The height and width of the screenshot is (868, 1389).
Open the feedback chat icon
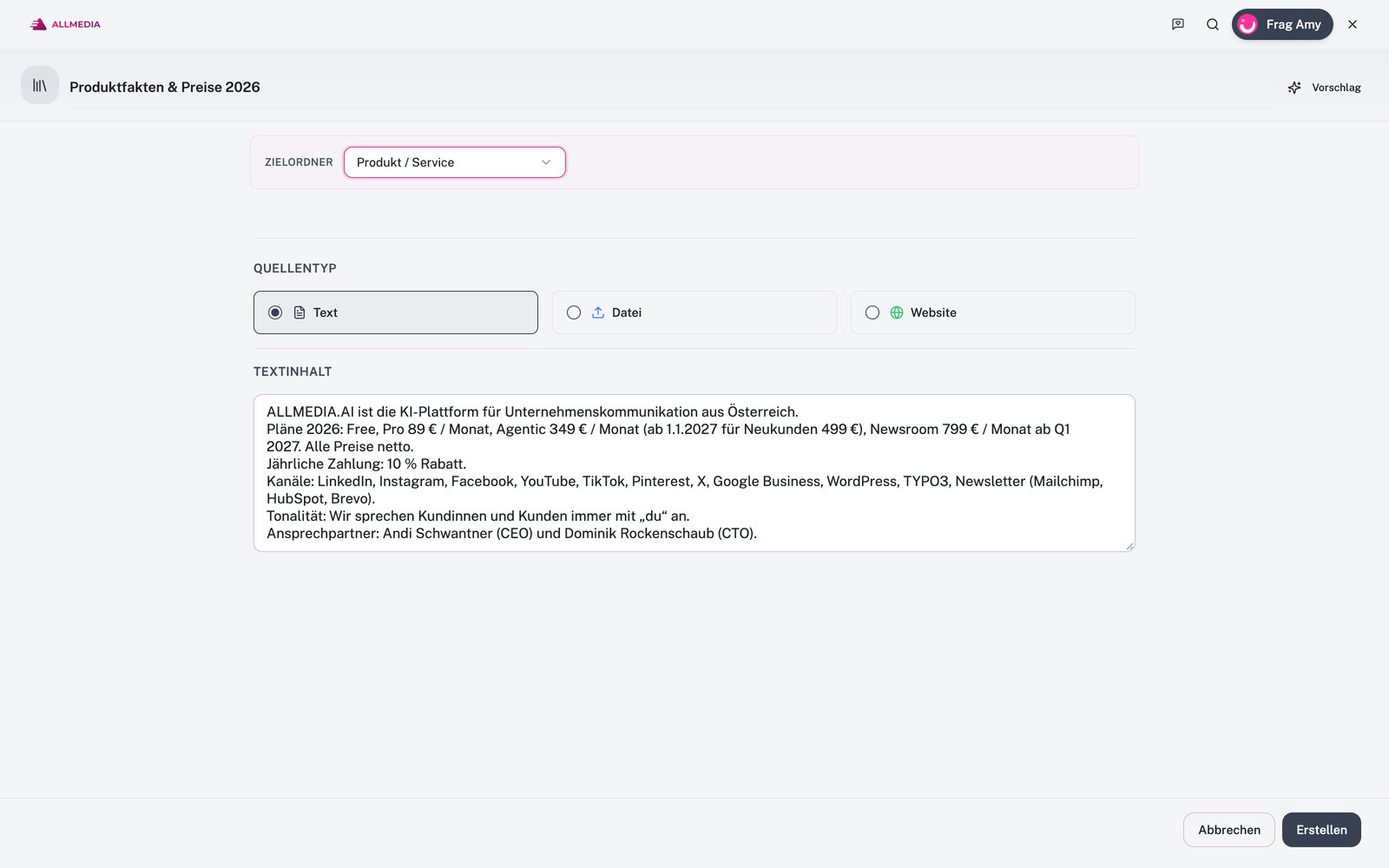(1178, 24)
